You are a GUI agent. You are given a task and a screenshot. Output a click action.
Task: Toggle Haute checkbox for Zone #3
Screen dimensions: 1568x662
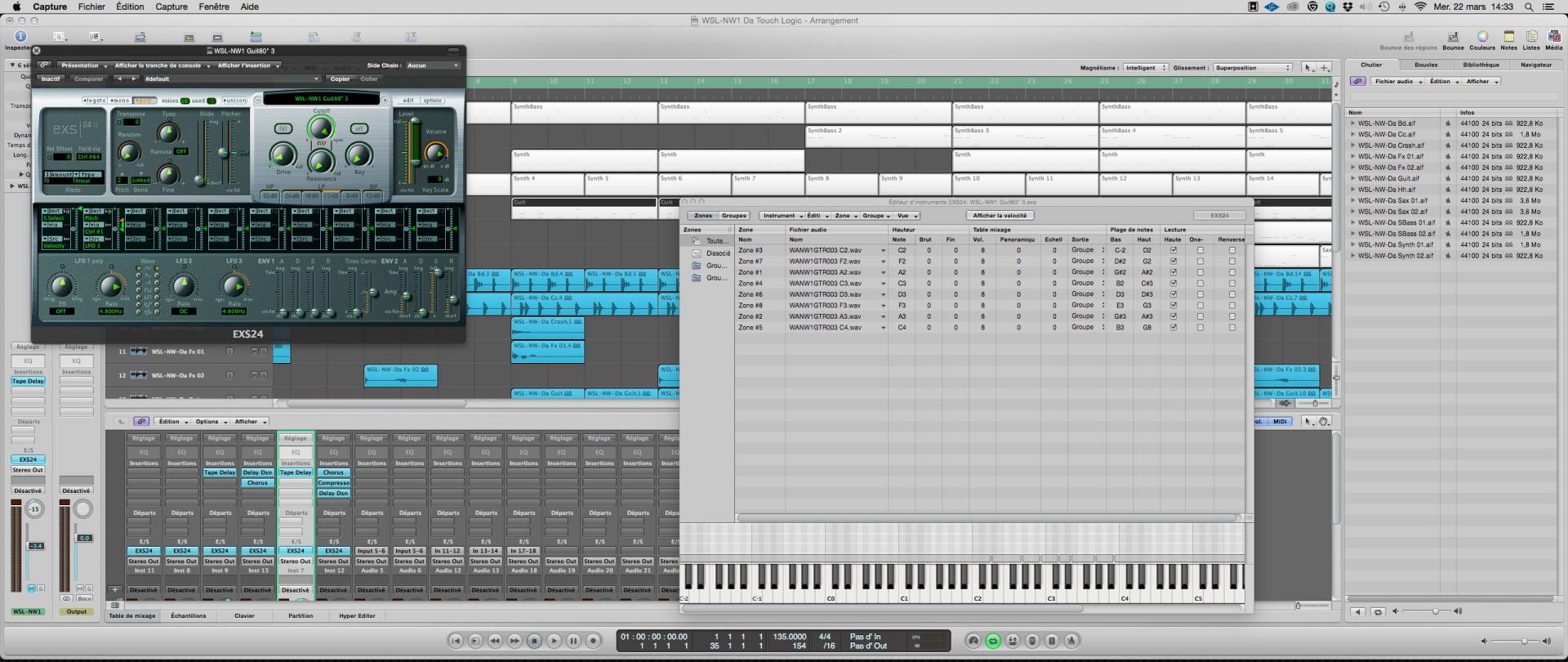pos(1174,250)
